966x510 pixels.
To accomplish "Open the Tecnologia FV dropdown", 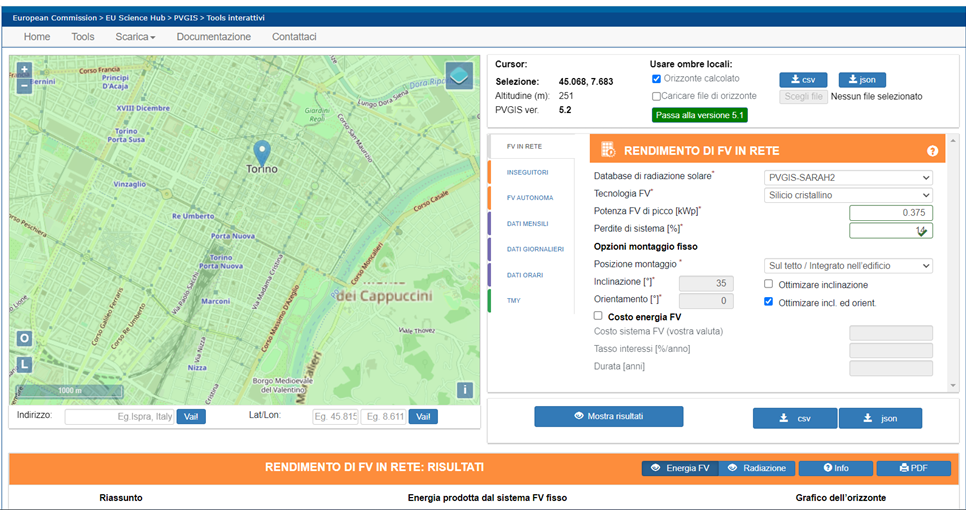I will click(848, 195).
